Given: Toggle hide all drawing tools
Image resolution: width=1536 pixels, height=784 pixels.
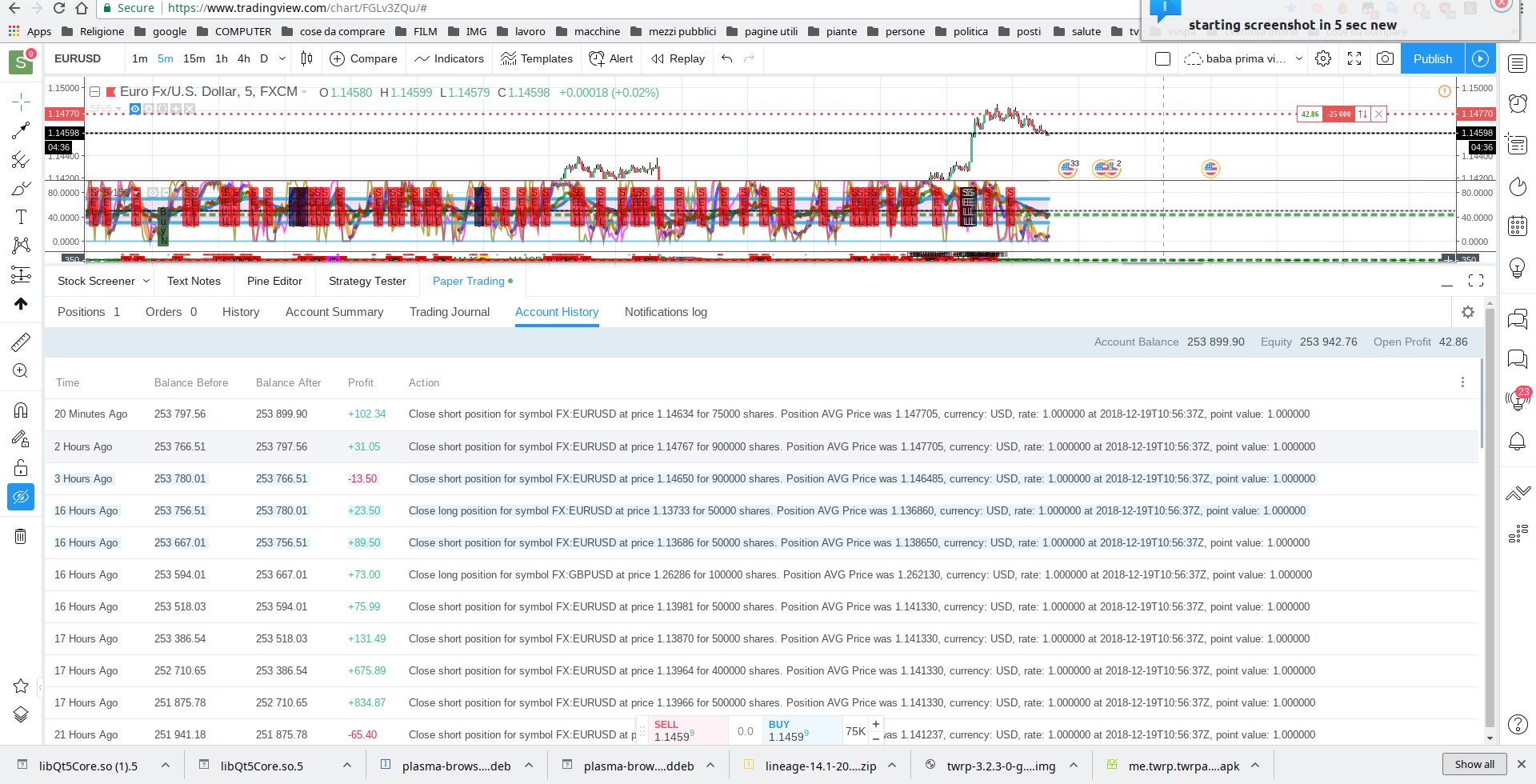Looking at the screenshot, I should point(21,497).
